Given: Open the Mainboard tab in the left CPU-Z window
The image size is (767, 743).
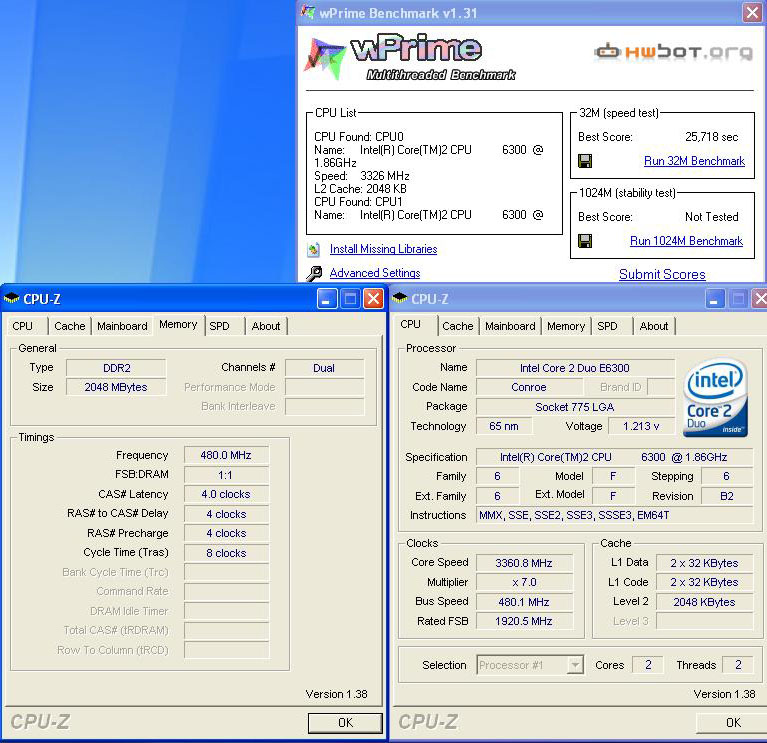Looking at the screenshot, I should pyautogui.click(x=122, y=326).
